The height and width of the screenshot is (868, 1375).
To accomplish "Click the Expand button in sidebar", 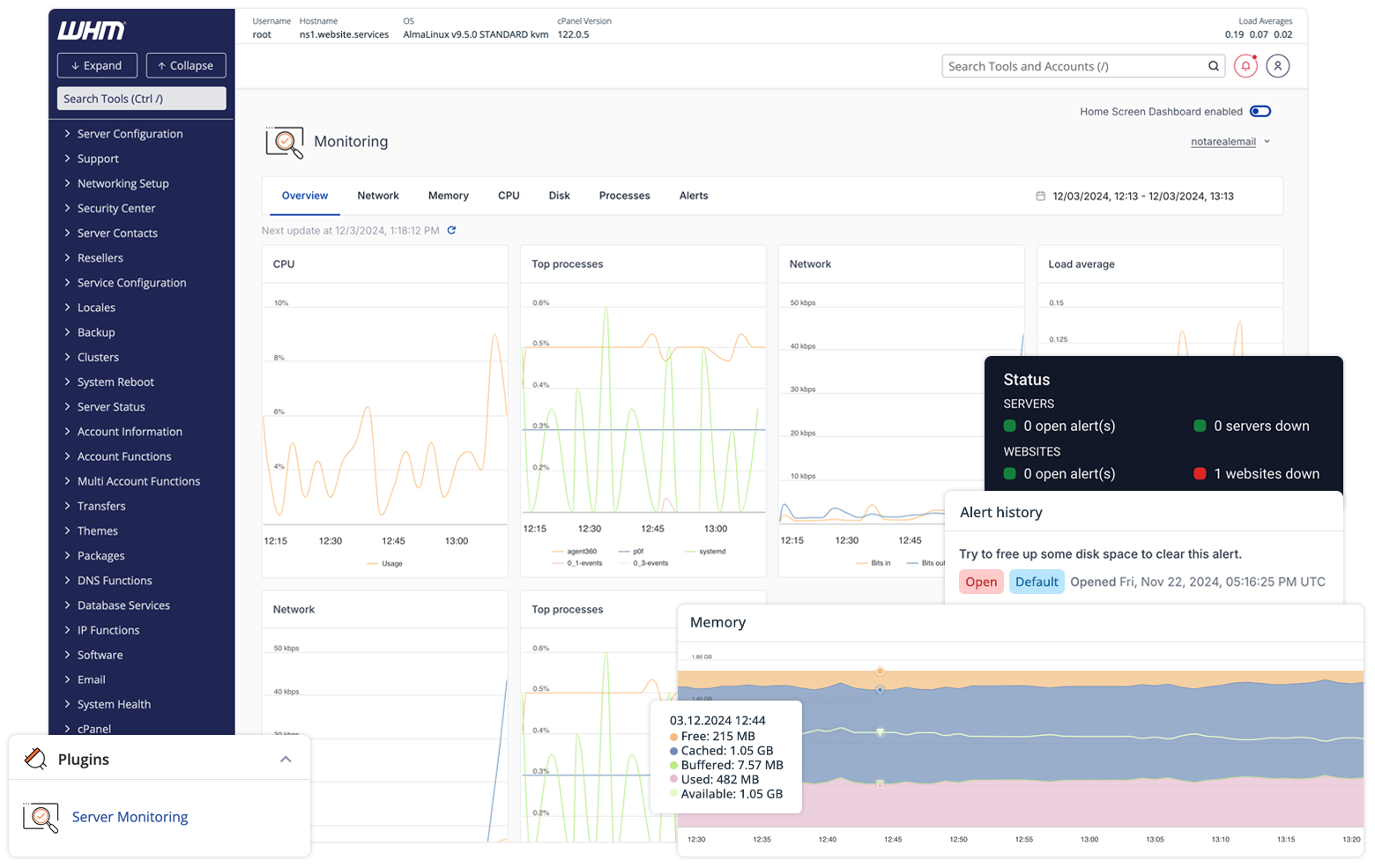I will point(97,66).
